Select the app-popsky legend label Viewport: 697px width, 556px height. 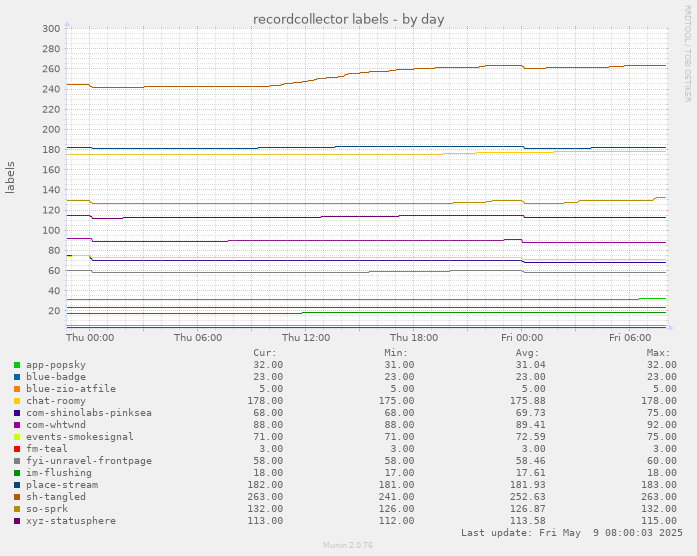(x=56, y=365)
